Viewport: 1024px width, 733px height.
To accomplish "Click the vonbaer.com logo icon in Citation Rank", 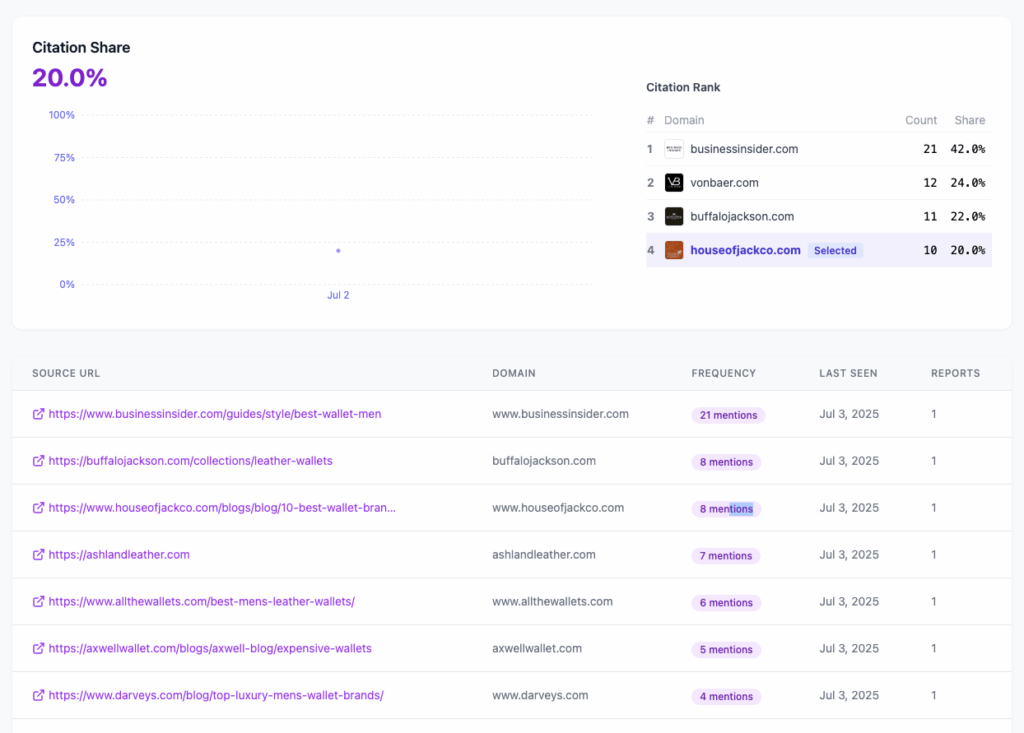I will point(674,183).
